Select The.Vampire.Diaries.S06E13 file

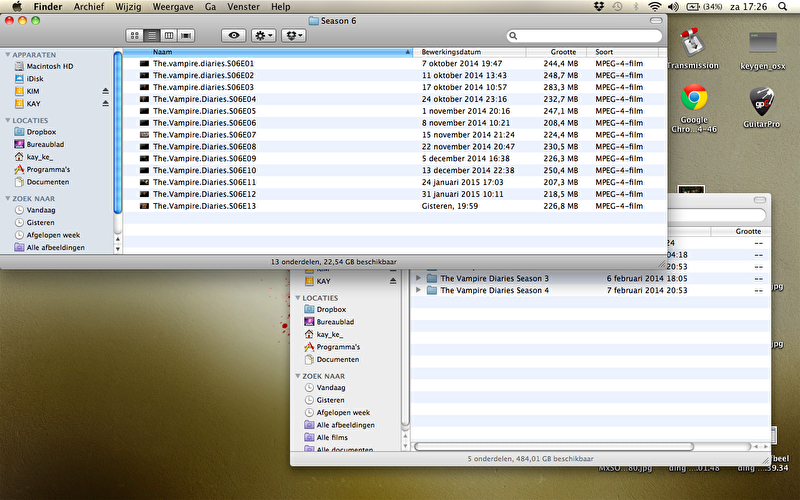click(204, 206)
